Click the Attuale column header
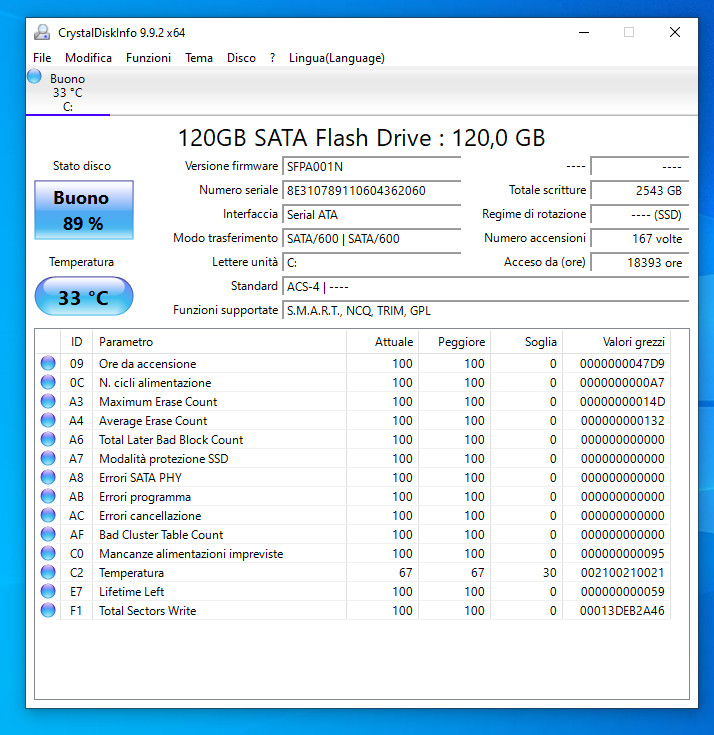Image resolution: width=714 pixels, height=735 pixels. [383, 342]
